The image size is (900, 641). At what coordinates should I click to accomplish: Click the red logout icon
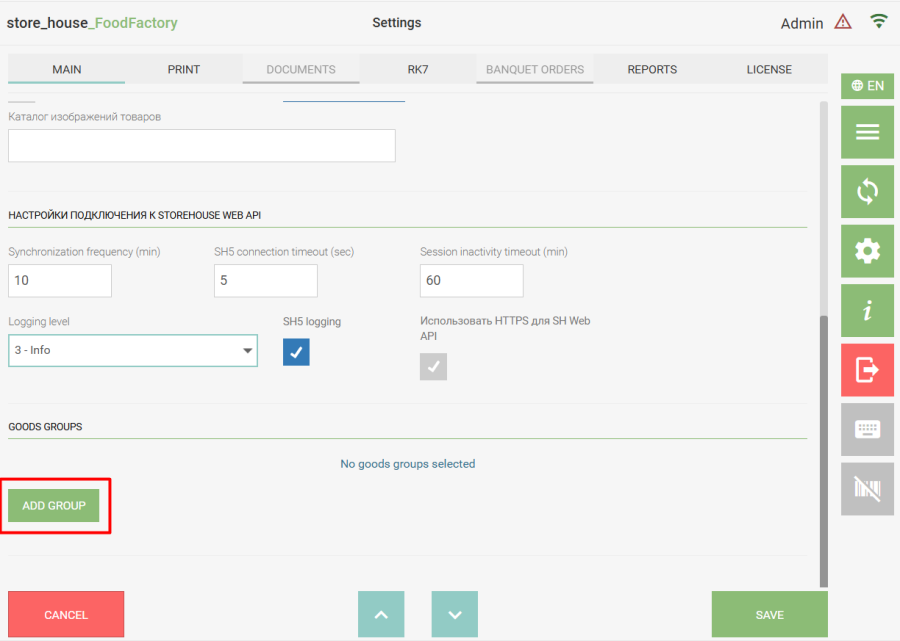[867, 370]
